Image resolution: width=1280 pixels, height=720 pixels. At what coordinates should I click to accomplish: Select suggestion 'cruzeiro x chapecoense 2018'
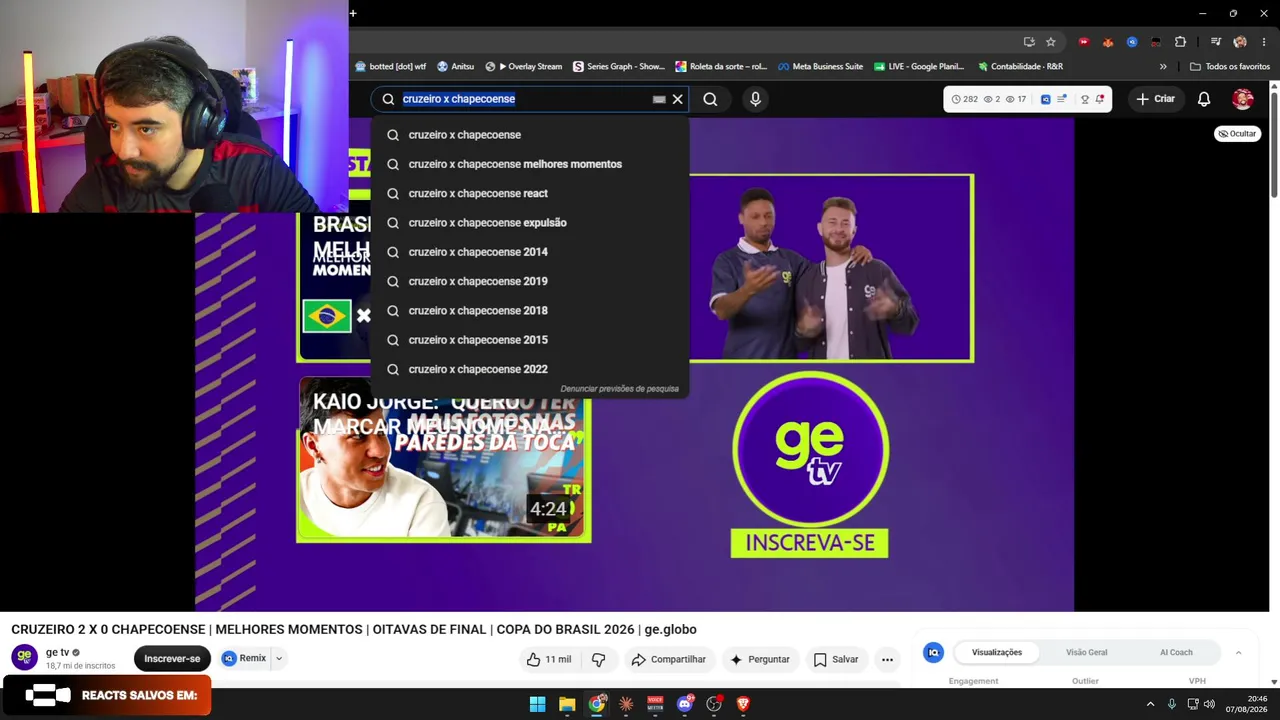(x=530, y=311)
